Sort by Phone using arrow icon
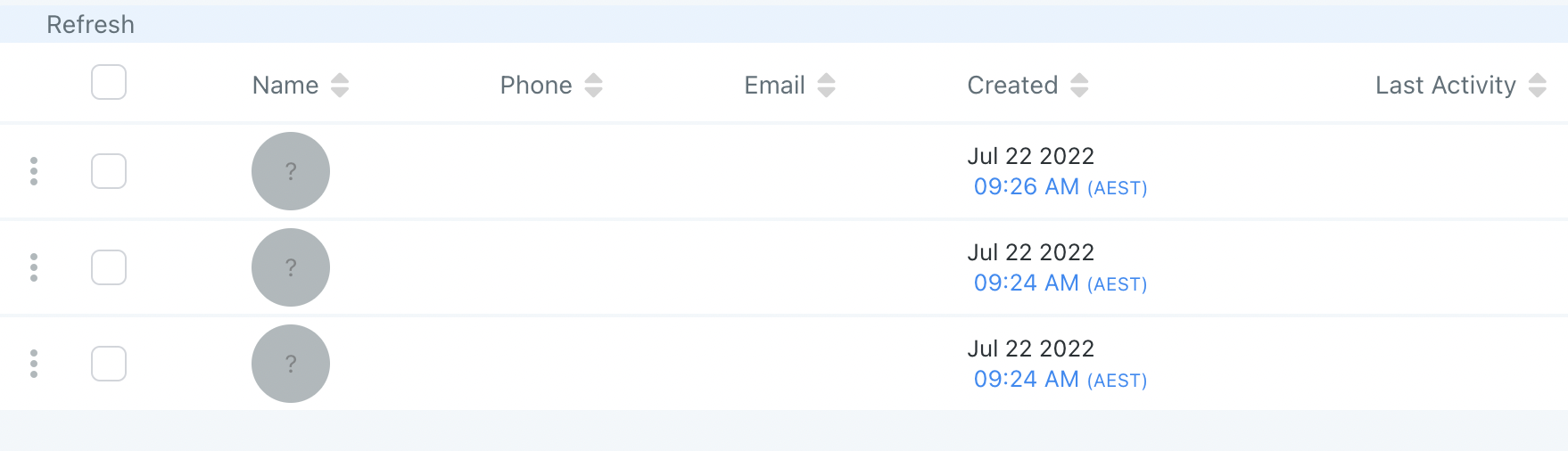 (594, 86)
